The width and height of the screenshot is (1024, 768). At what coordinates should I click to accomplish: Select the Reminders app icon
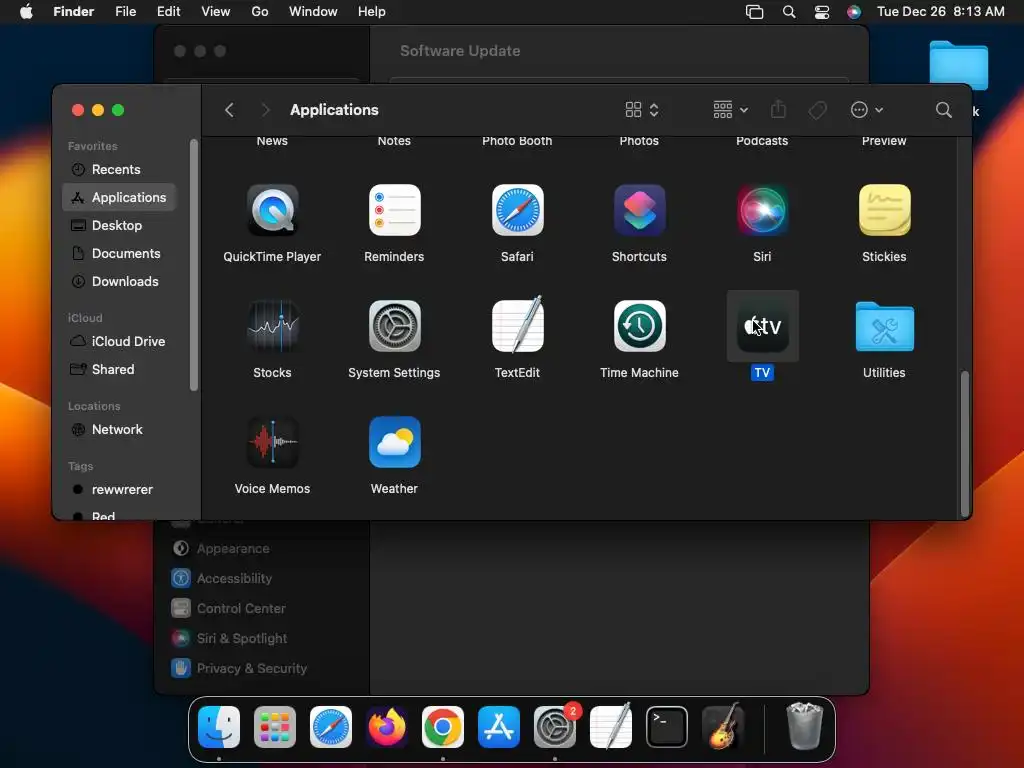click(394, 210)
